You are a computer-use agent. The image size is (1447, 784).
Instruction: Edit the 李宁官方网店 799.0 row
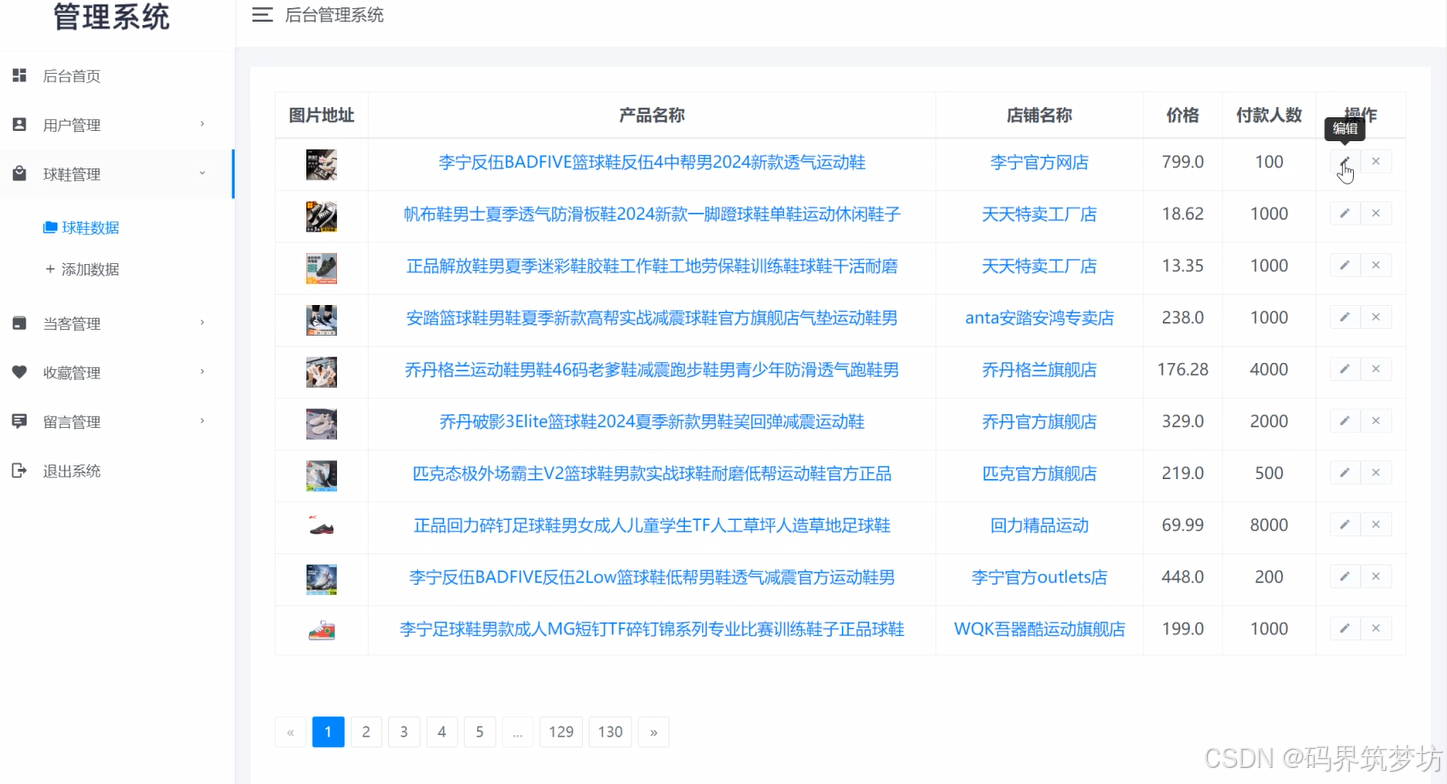[1344, 162]
